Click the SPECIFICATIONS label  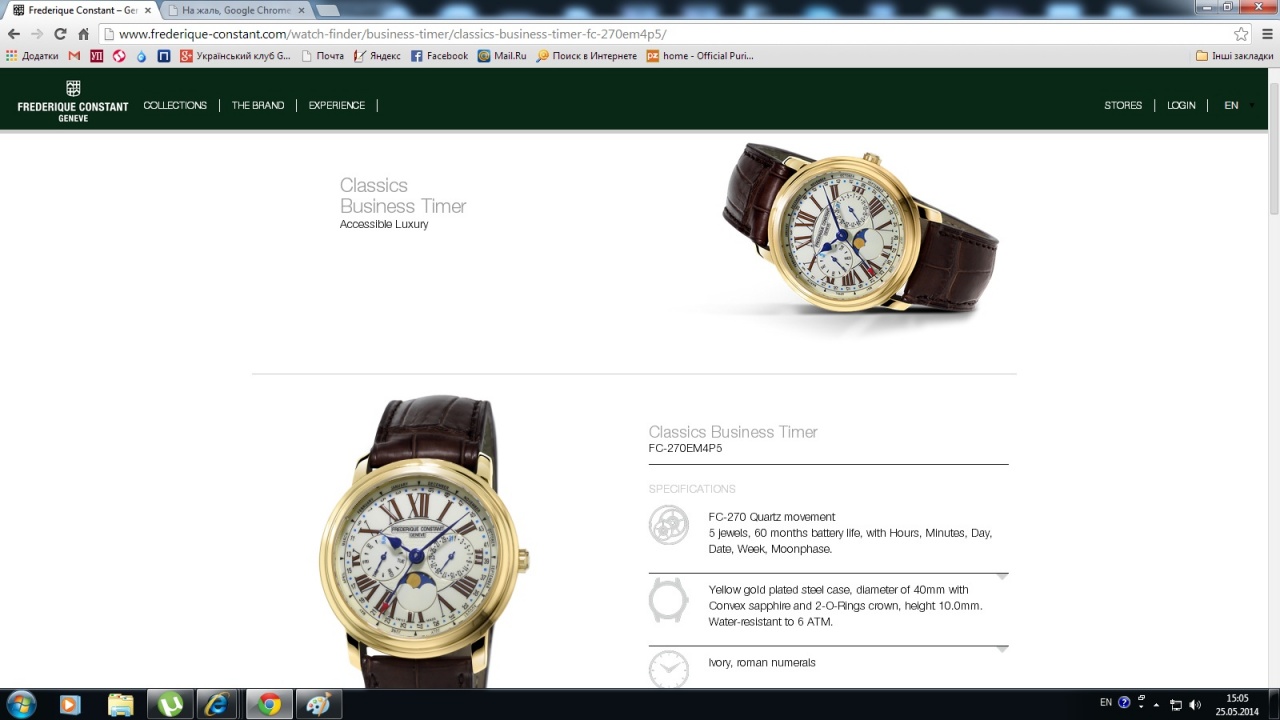(692, 489)
